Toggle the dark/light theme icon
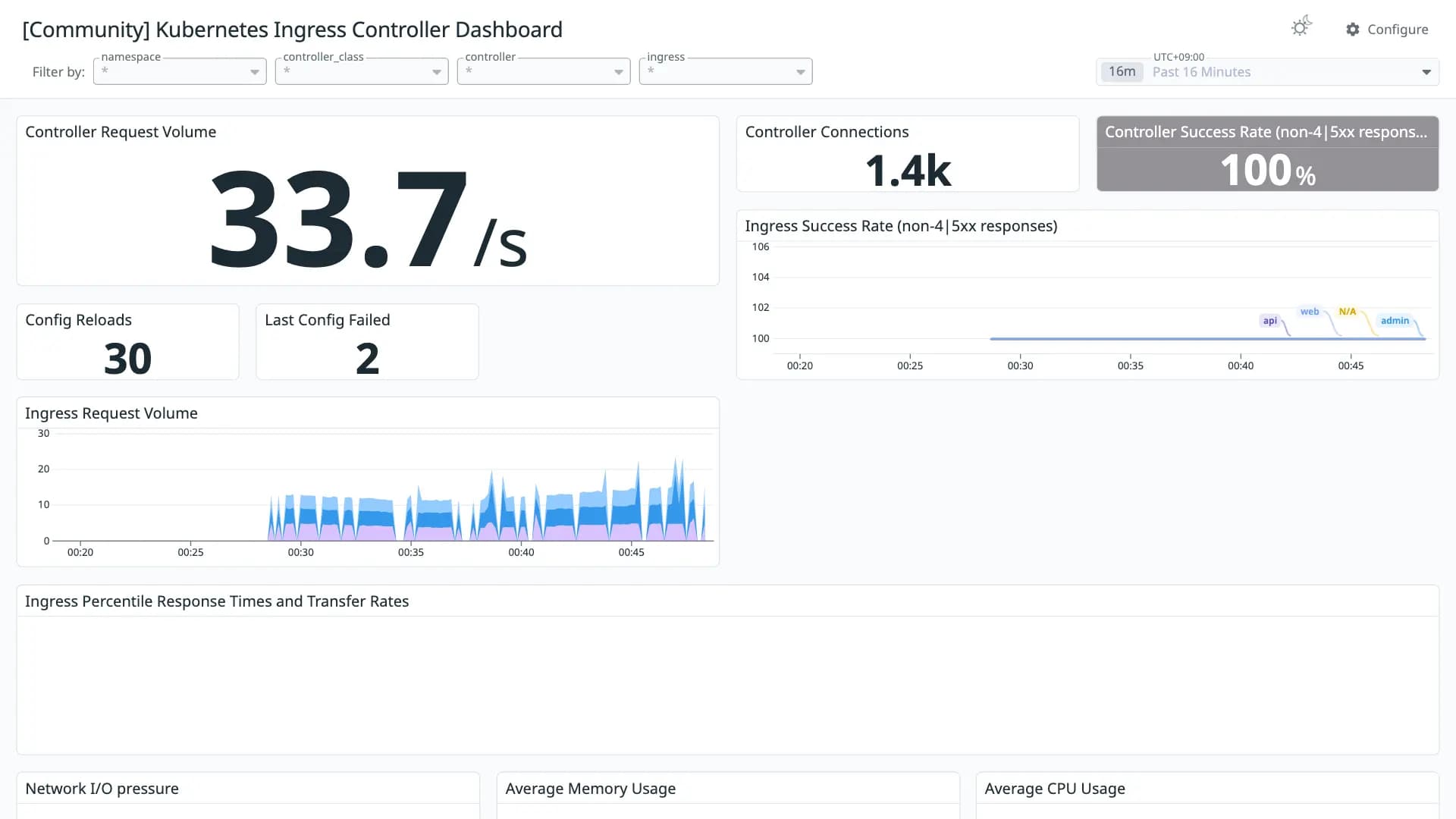 pyautogui.click(x=1301, y=27)
